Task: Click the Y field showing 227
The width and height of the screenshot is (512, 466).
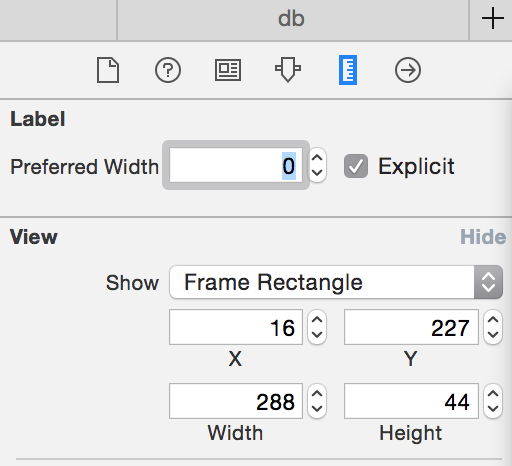Action: 411,327
